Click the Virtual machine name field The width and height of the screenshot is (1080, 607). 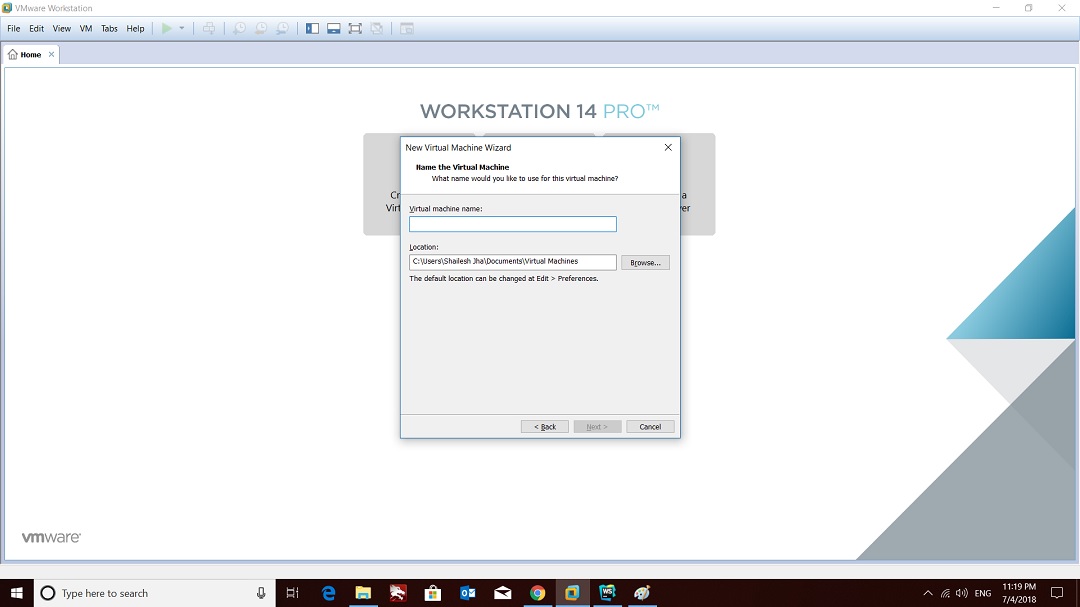click(x=512, y=224)
